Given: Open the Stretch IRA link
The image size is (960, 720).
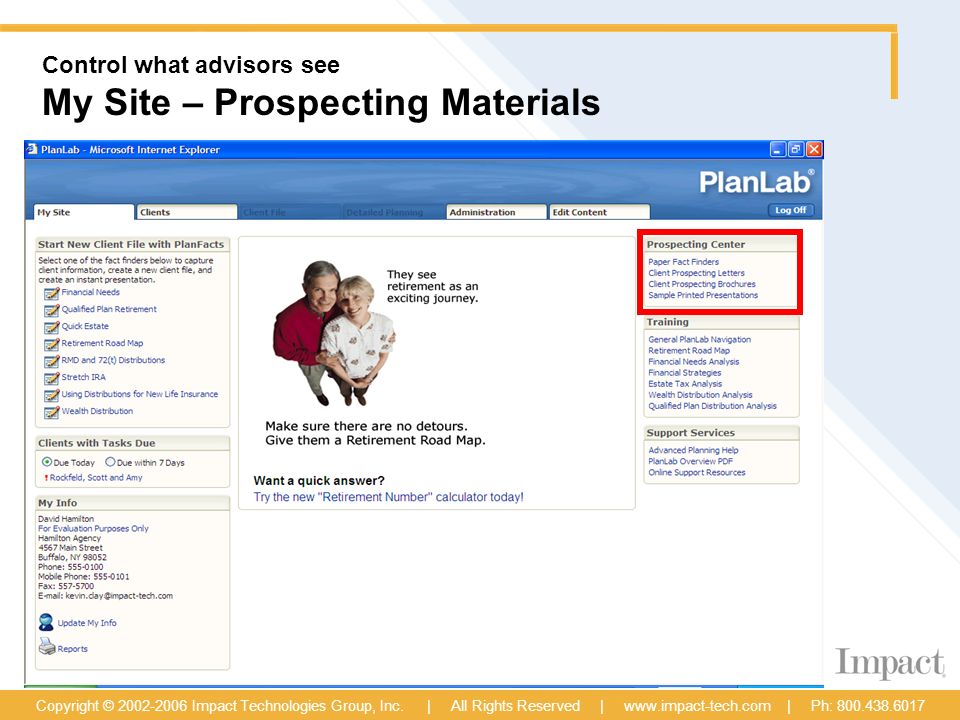Looking at the screenshot, I should [x=83, y=377].
